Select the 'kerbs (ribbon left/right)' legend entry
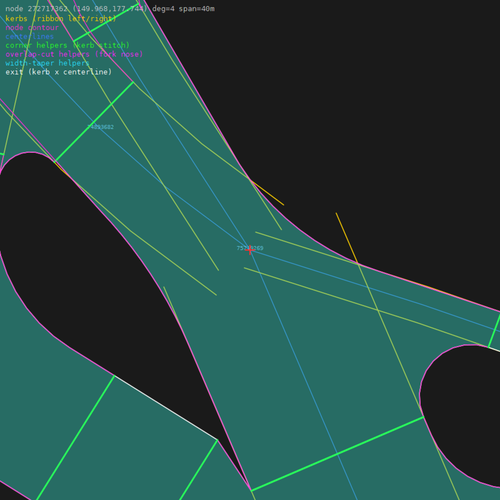 (x=61, y=19)
